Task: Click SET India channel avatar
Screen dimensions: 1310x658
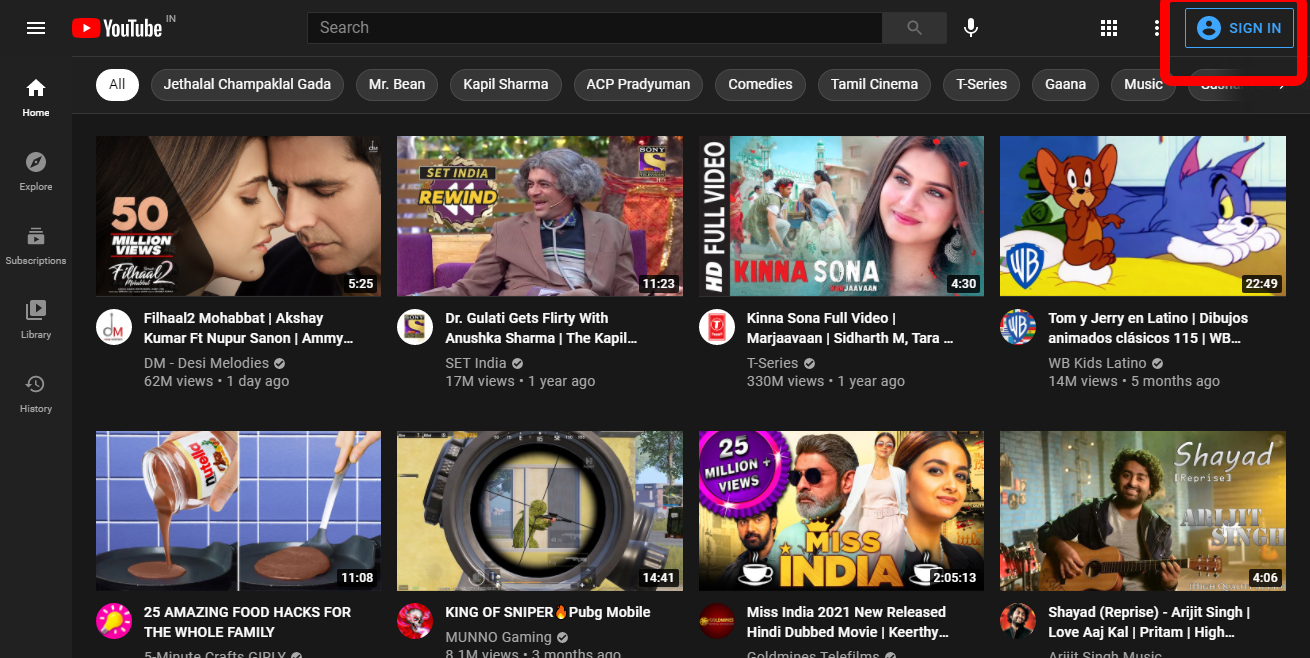Action: [415, 327]
